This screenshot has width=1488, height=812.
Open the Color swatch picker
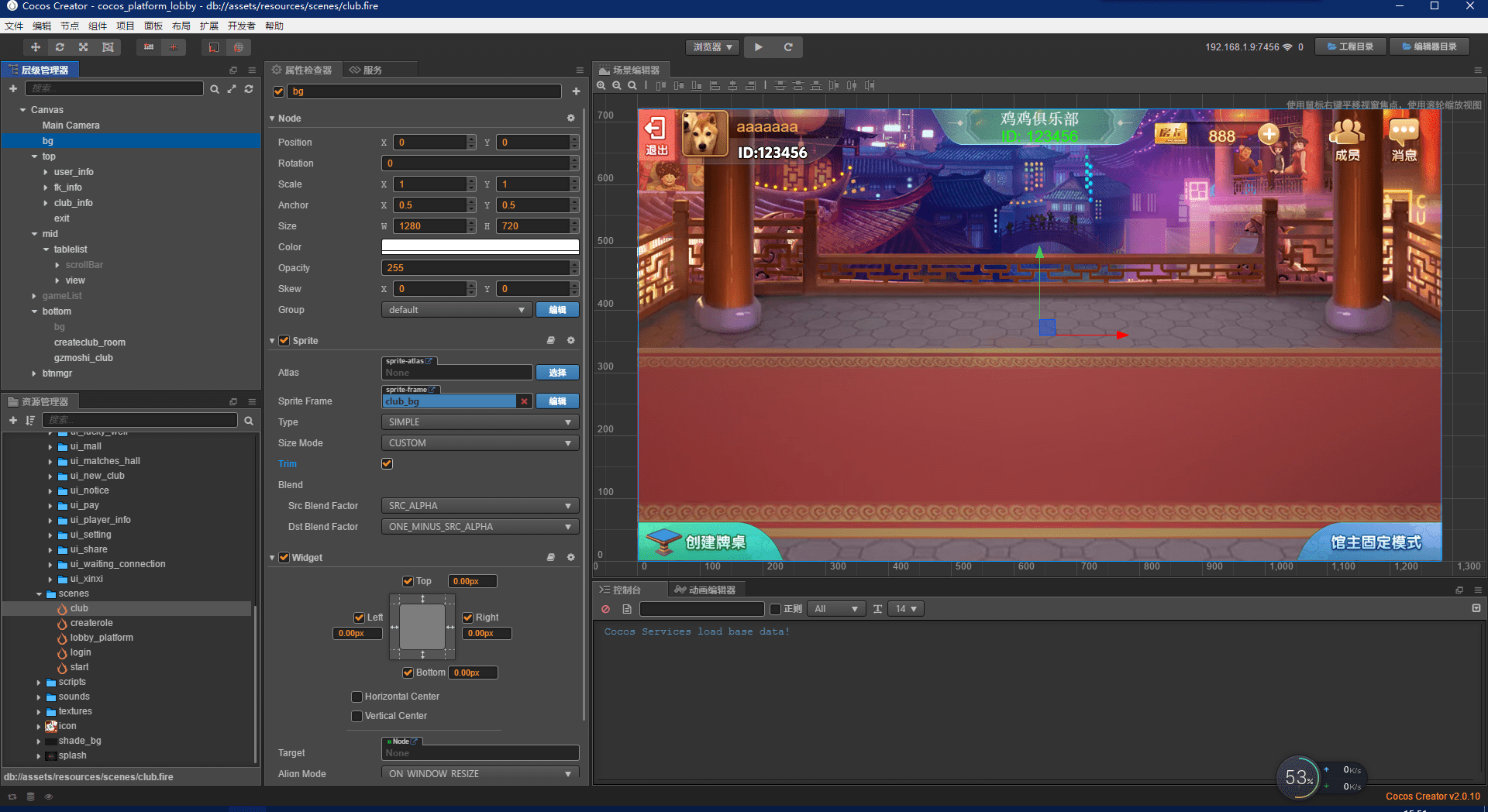coord(480,247)
